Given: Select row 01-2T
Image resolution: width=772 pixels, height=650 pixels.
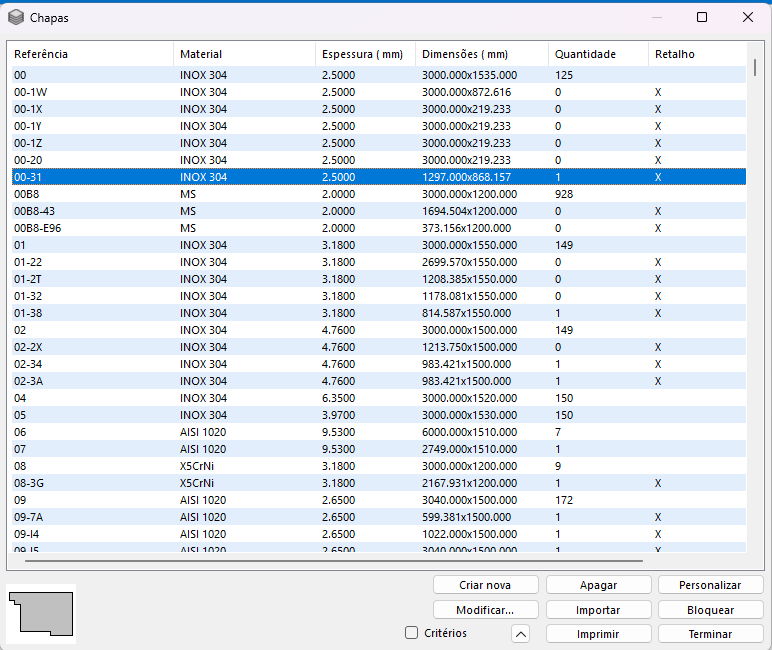Looking at the screenshot, I should click(379, 279).
